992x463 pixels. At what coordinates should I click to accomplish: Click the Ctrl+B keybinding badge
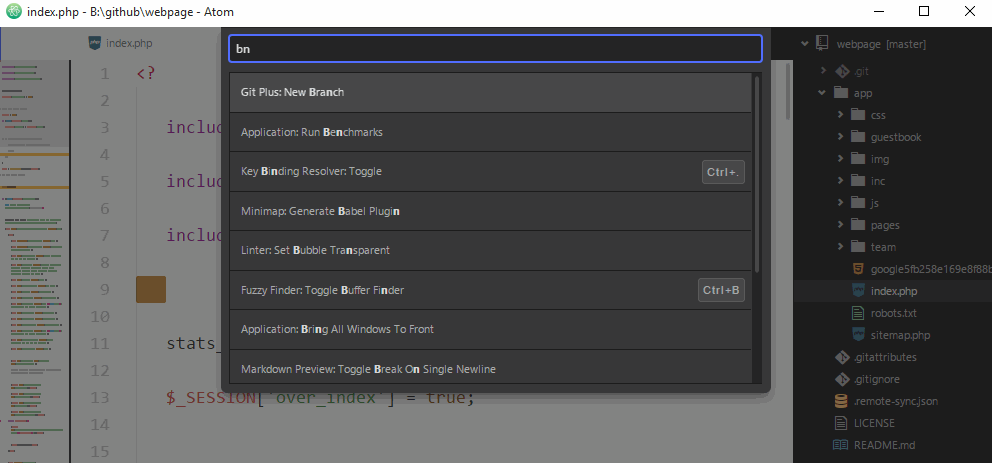tap(721, 290)
